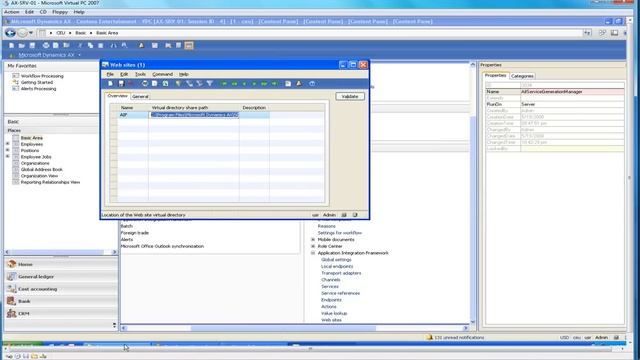This screenshot has height=360, width=640.
Task: Click navigation pane configure buttons chevron
Action: (114, 325)
